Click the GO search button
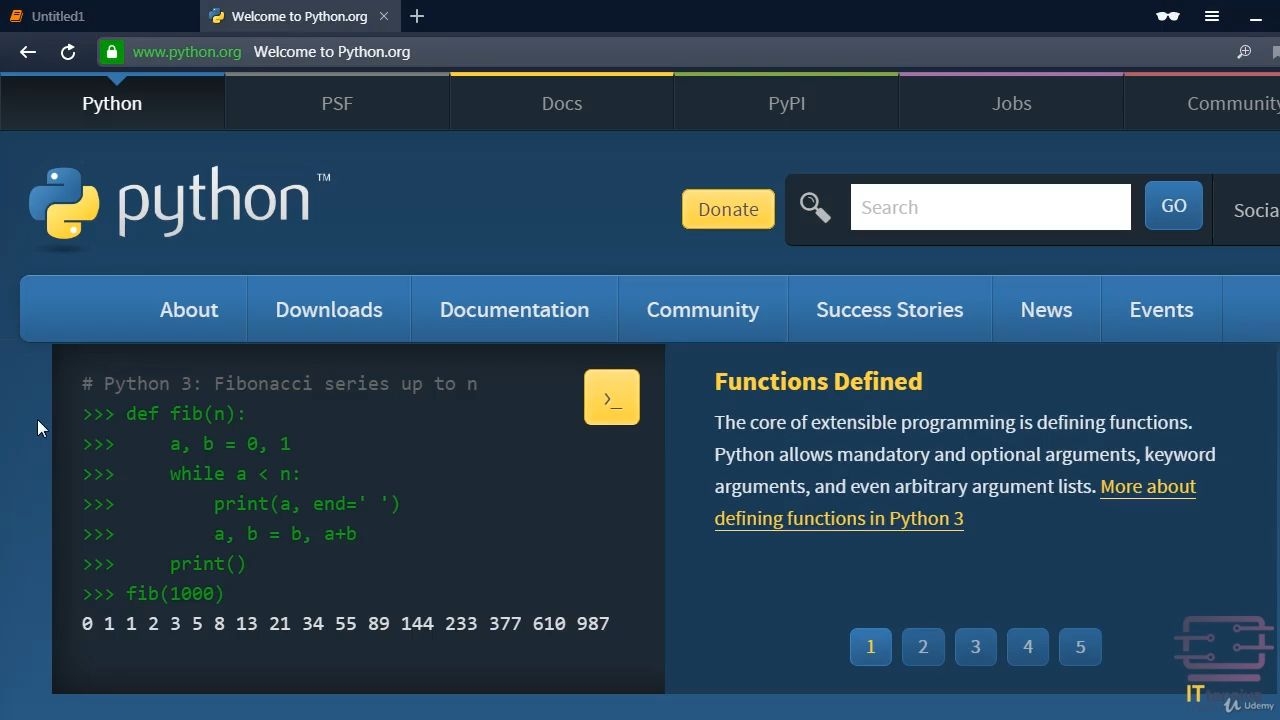 point(1174,206)
